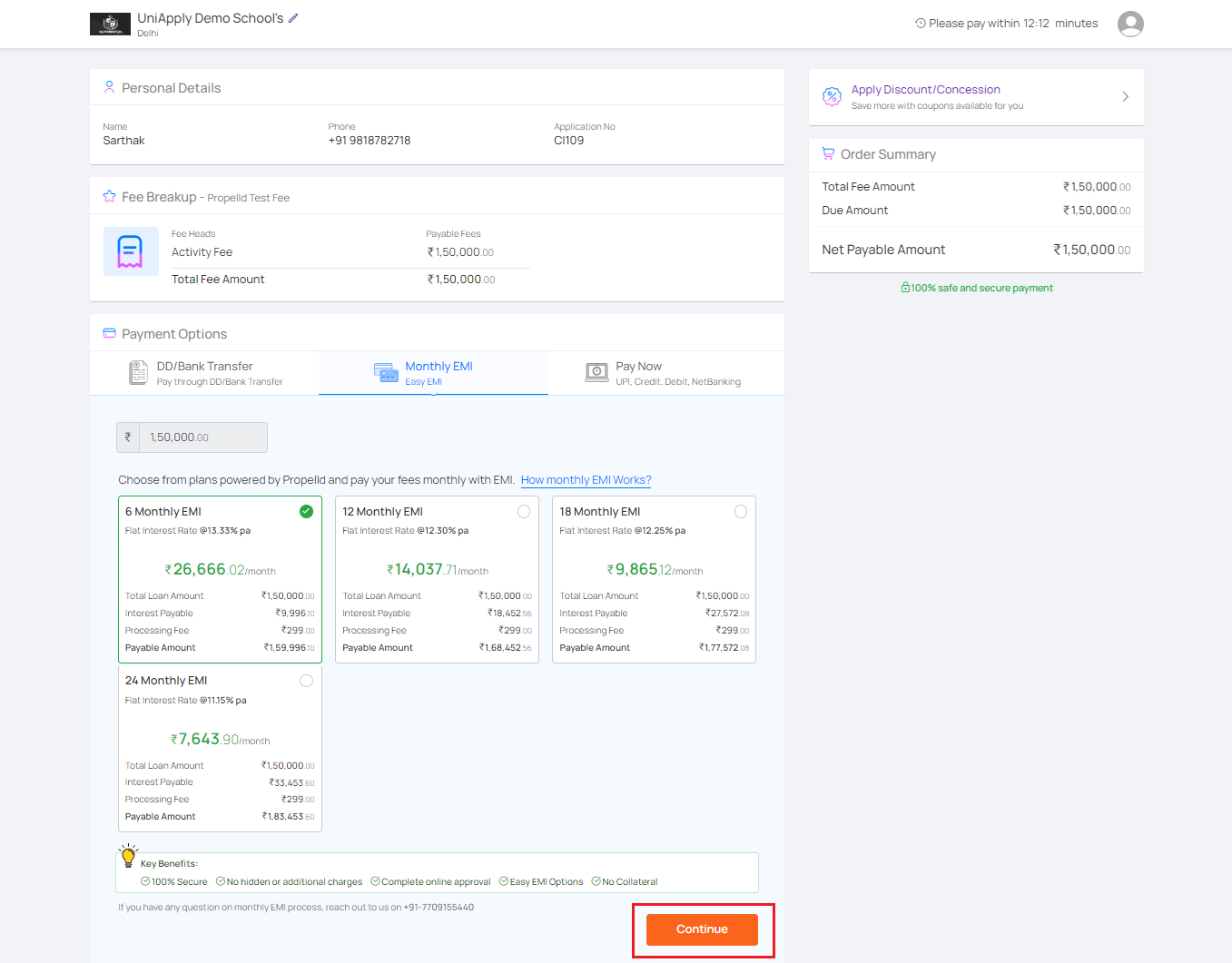The height and width of the screenshot is (963, 1232).
Task: Open How monthly EMI Works link
Action: (x=586, y=480)
